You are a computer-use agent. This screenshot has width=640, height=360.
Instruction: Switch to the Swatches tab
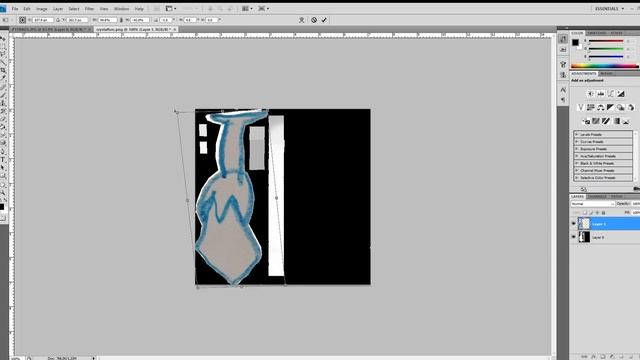[597, 33]
